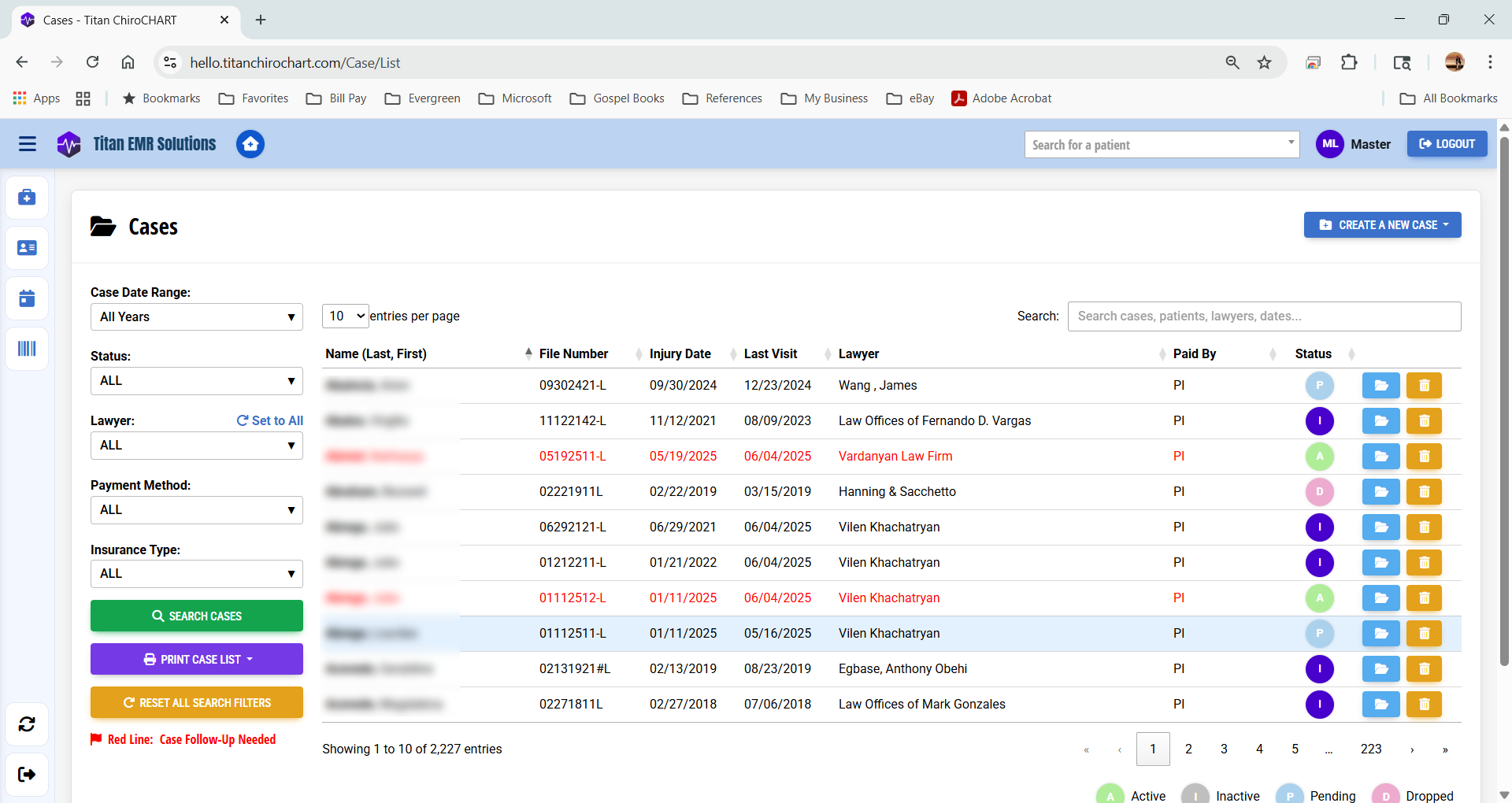Viewport: 1512px width, 803px height.
Task: Select the calendar/appointments sidebar icon
Action: 27,298
